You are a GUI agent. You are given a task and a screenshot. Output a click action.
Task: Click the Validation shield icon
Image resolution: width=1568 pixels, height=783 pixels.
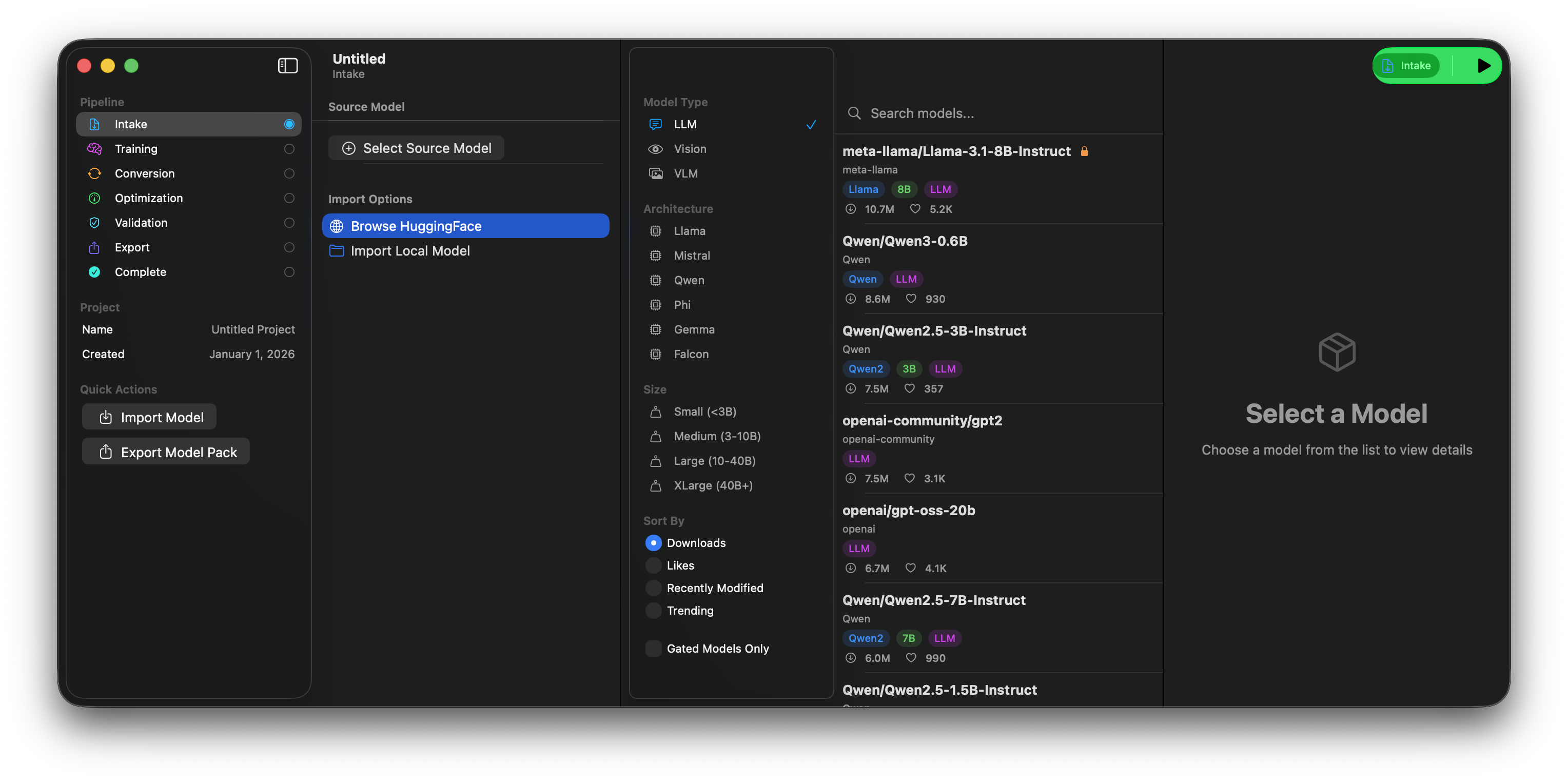(94, 222)
